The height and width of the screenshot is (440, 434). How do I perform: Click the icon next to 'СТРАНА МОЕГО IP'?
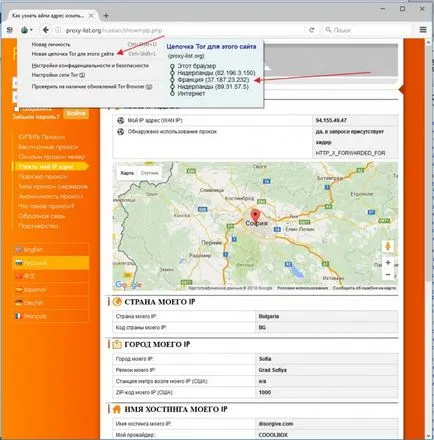tap(117, 302)
